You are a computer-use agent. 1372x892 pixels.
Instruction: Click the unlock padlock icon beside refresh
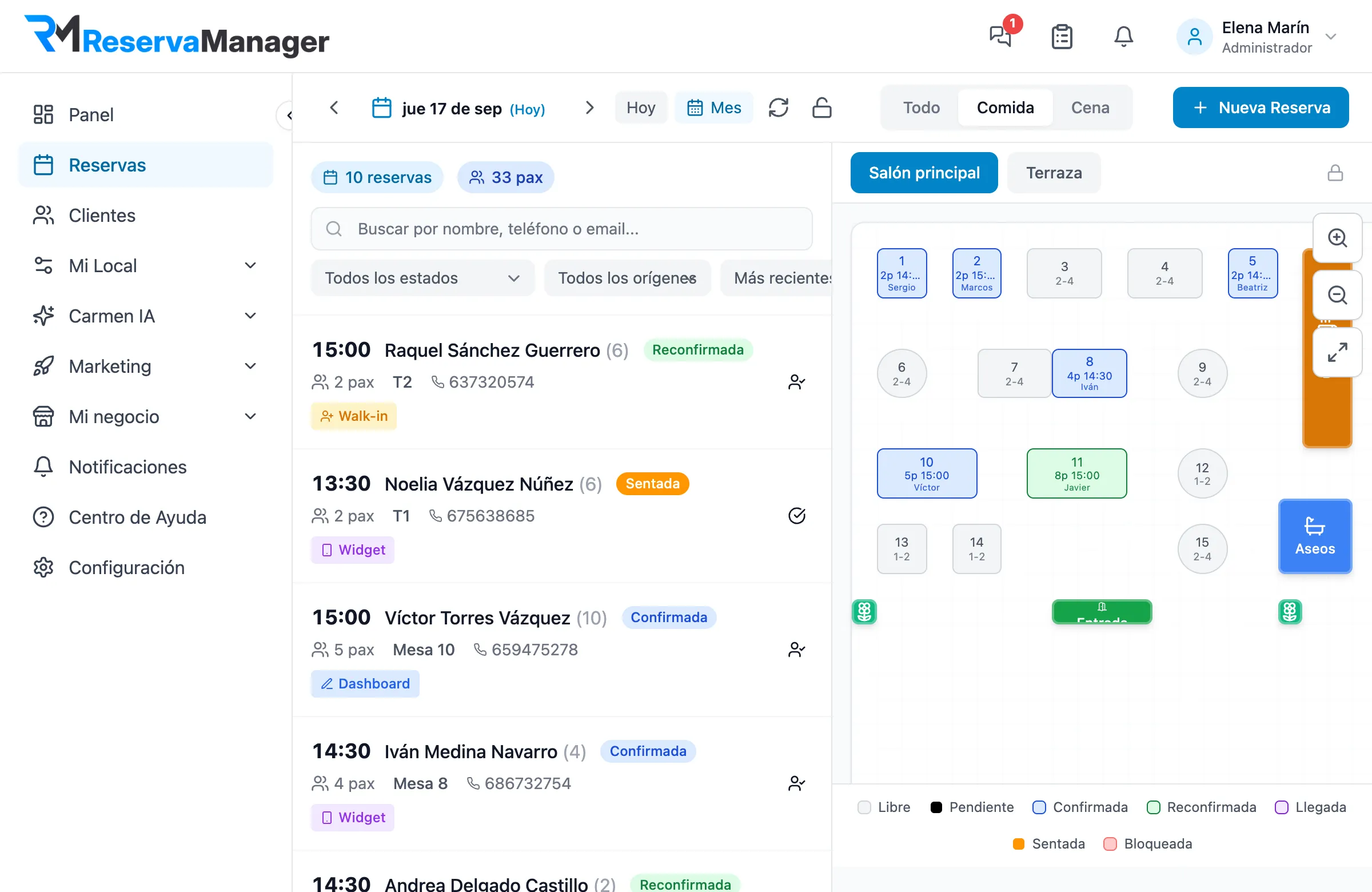[x=822, y=107]
